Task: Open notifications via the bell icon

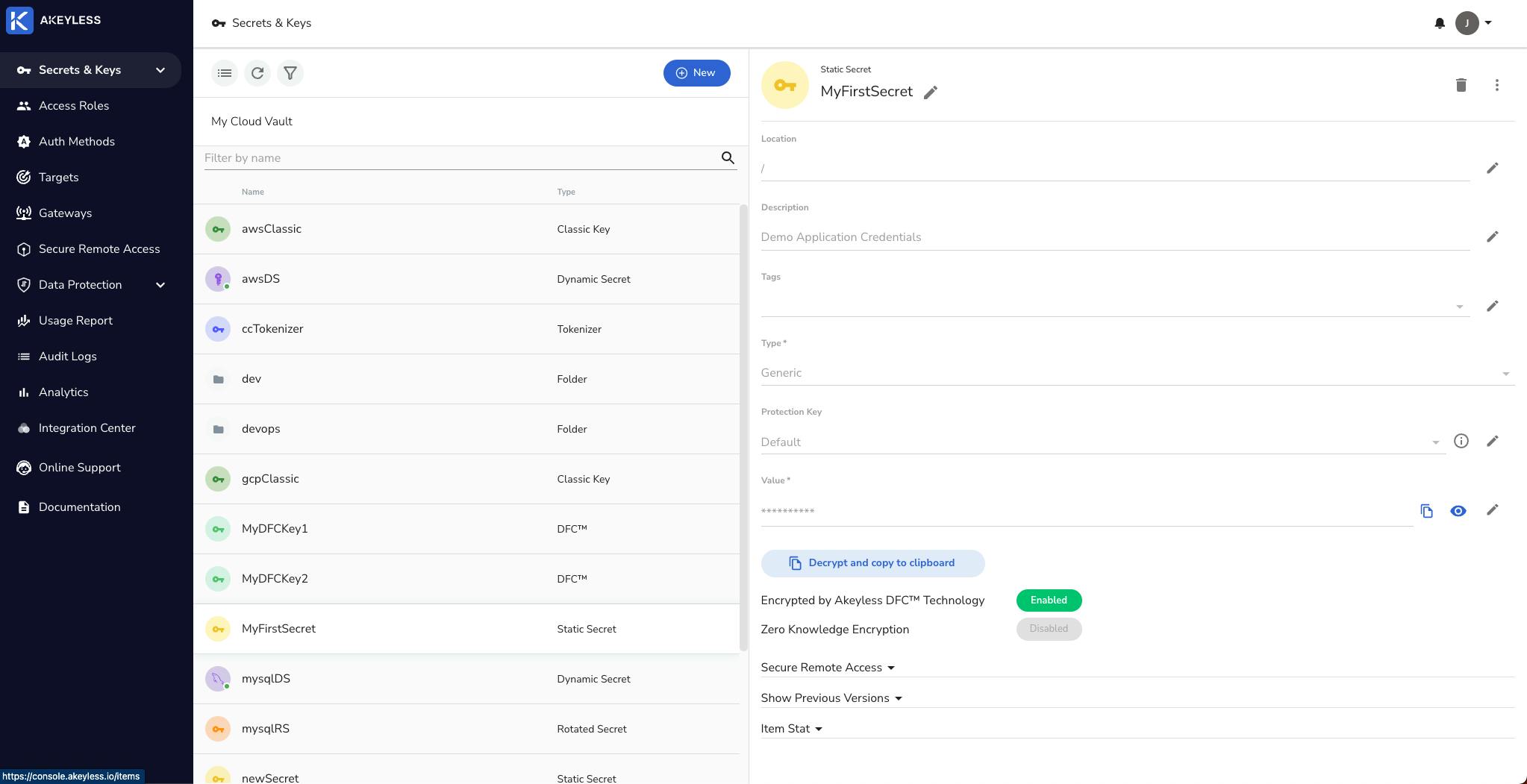Action: point(1440,23)
